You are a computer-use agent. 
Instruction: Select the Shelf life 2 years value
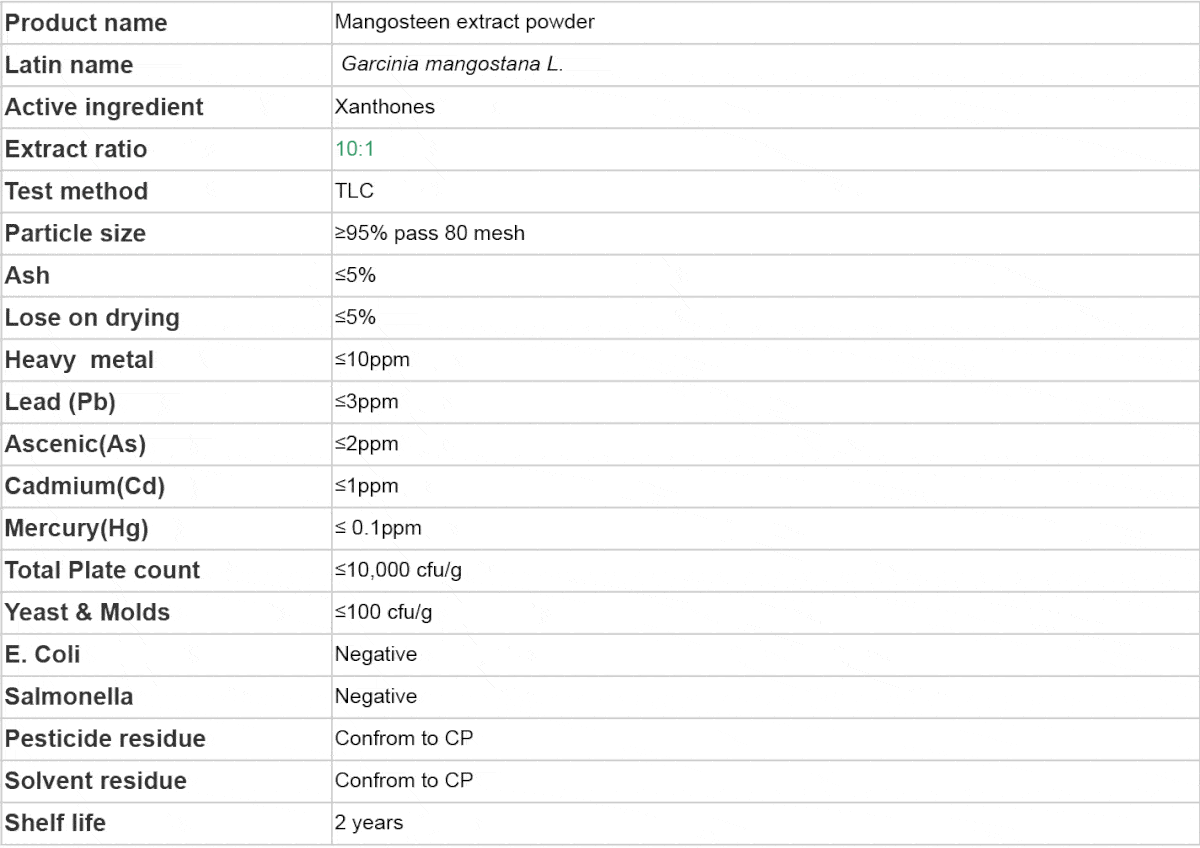(369, 823)
